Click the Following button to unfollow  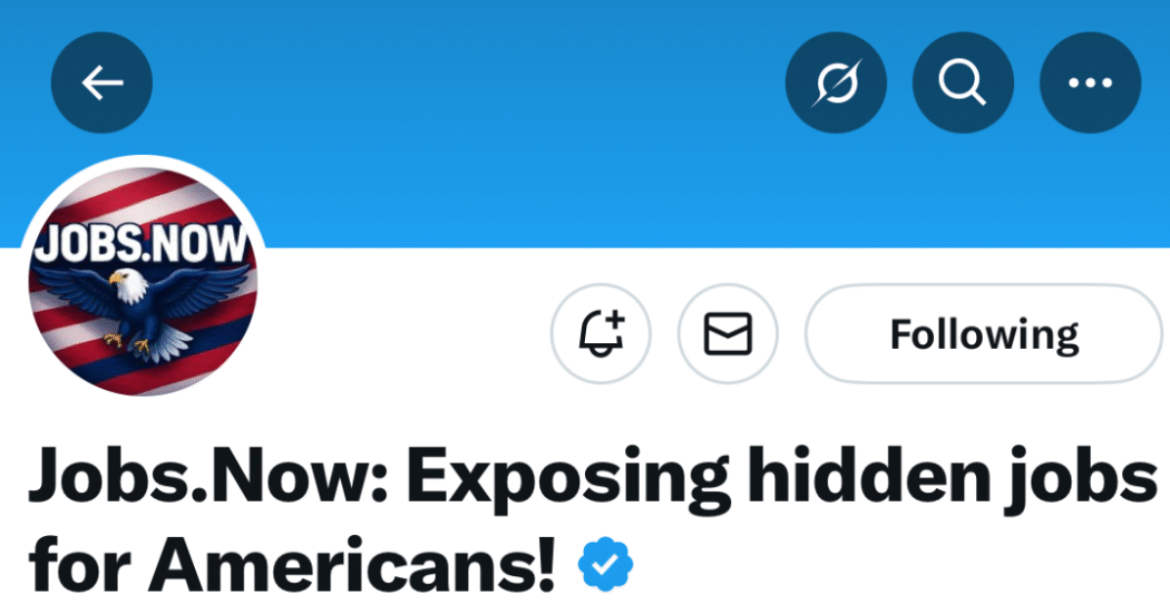(x=984, y=334)
